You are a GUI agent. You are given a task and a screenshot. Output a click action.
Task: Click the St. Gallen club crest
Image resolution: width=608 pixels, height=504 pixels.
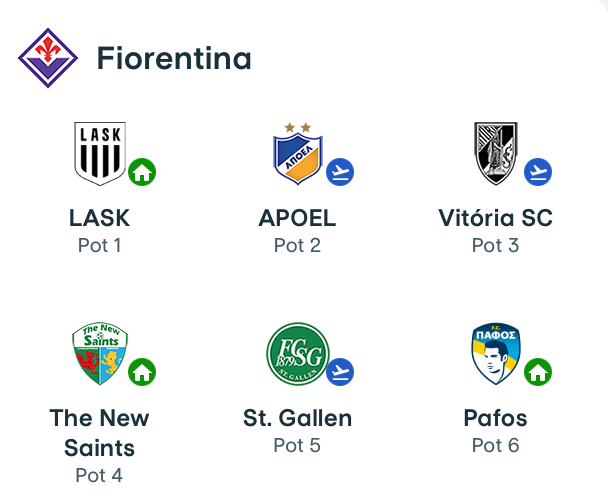pos(297,354)
